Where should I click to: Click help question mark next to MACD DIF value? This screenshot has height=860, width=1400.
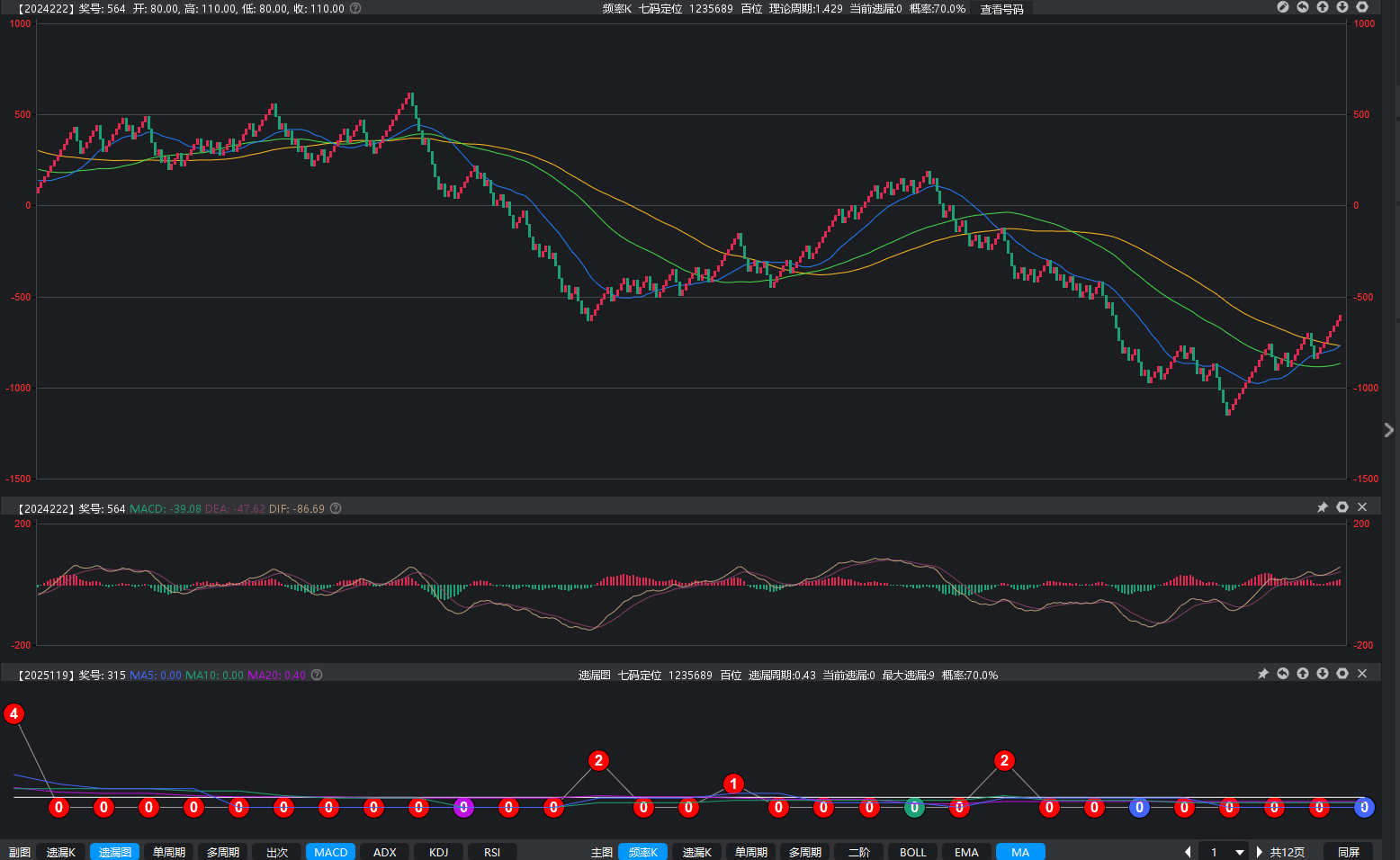pyautogui.click(x=336, y=508)
